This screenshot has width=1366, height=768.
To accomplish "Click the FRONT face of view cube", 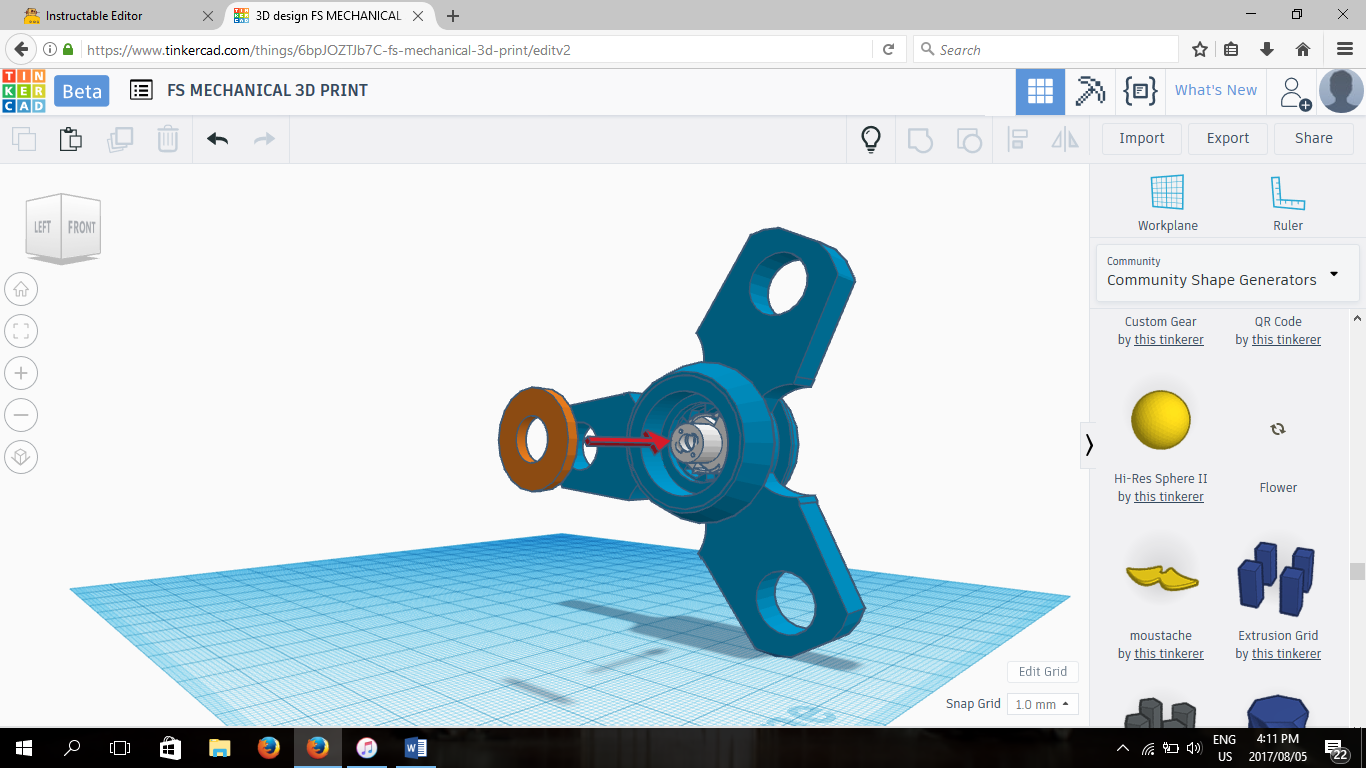I will point(82,227).
